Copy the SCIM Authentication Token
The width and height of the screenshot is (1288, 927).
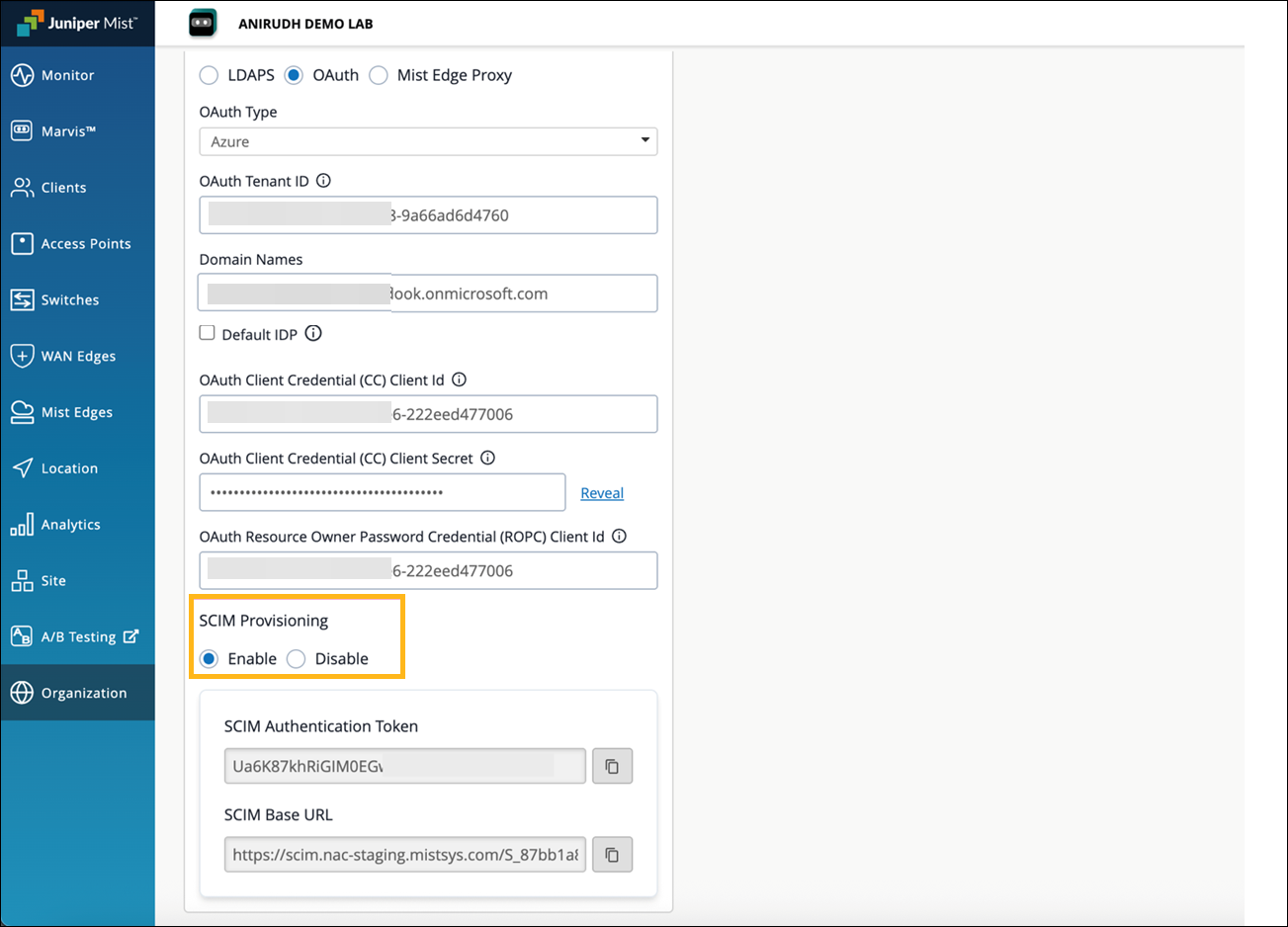tap(612, 766)
